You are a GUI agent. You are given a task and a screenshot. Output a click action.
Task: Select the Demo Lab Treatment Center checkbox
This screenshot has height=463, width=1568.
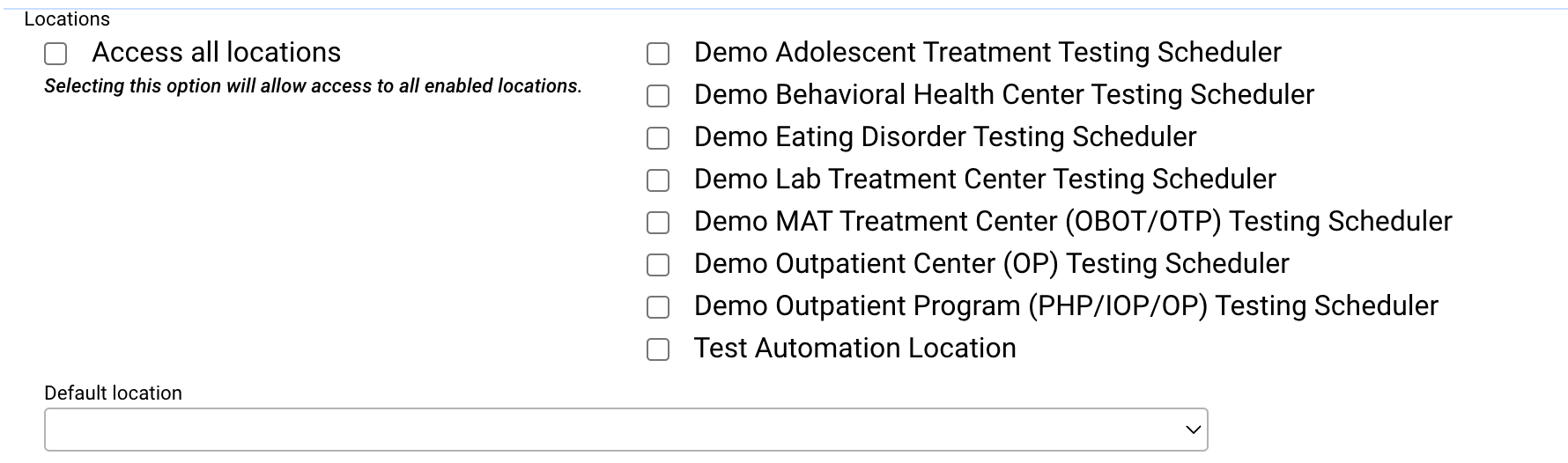pos(658,180)
